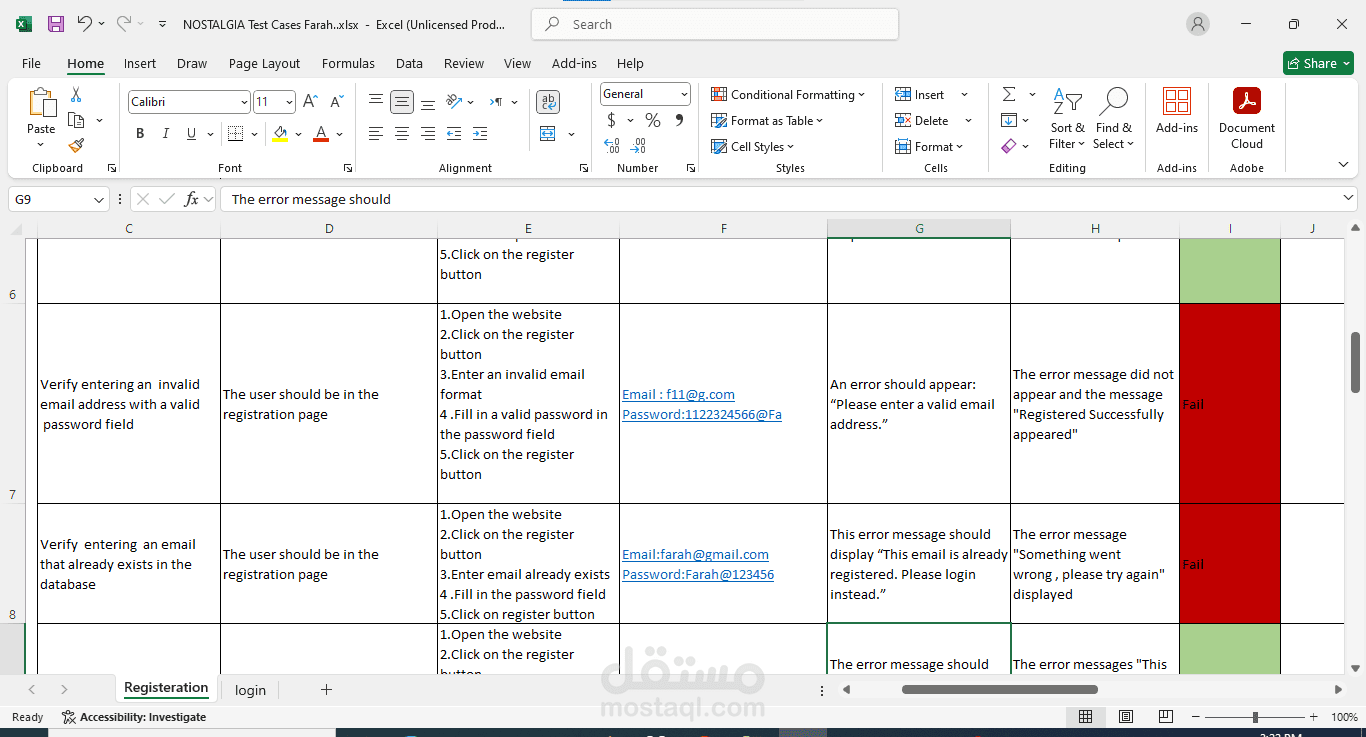The width and height of the screenshot is (1366, 737).
Task: Open Adobe Document Cloud
Action: (1246, 117)
